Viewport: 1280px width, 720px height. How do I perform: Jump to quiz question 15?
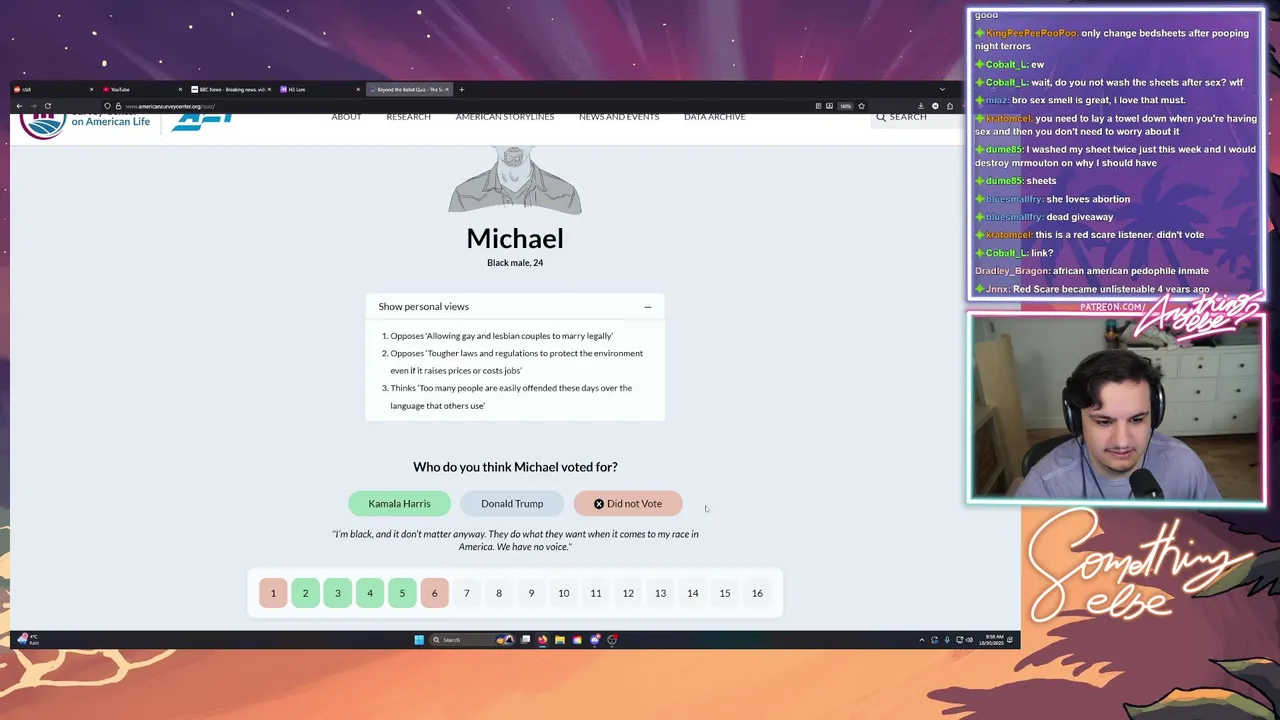point(725,593)
